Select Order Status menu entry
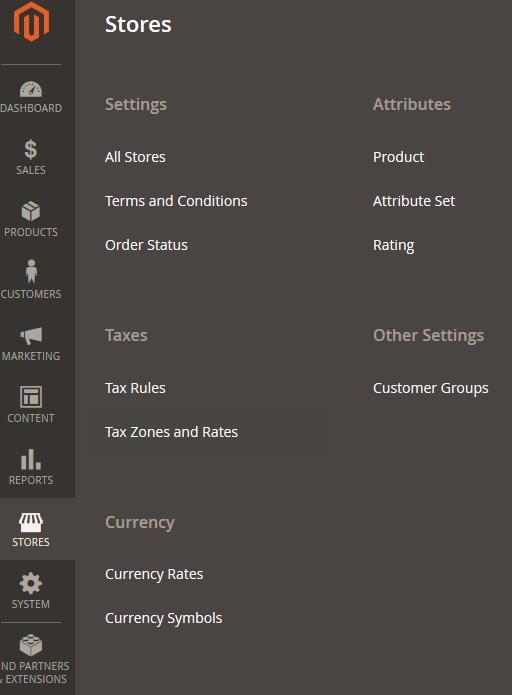This screenshot has height=695, width=512. click(146, 245)
